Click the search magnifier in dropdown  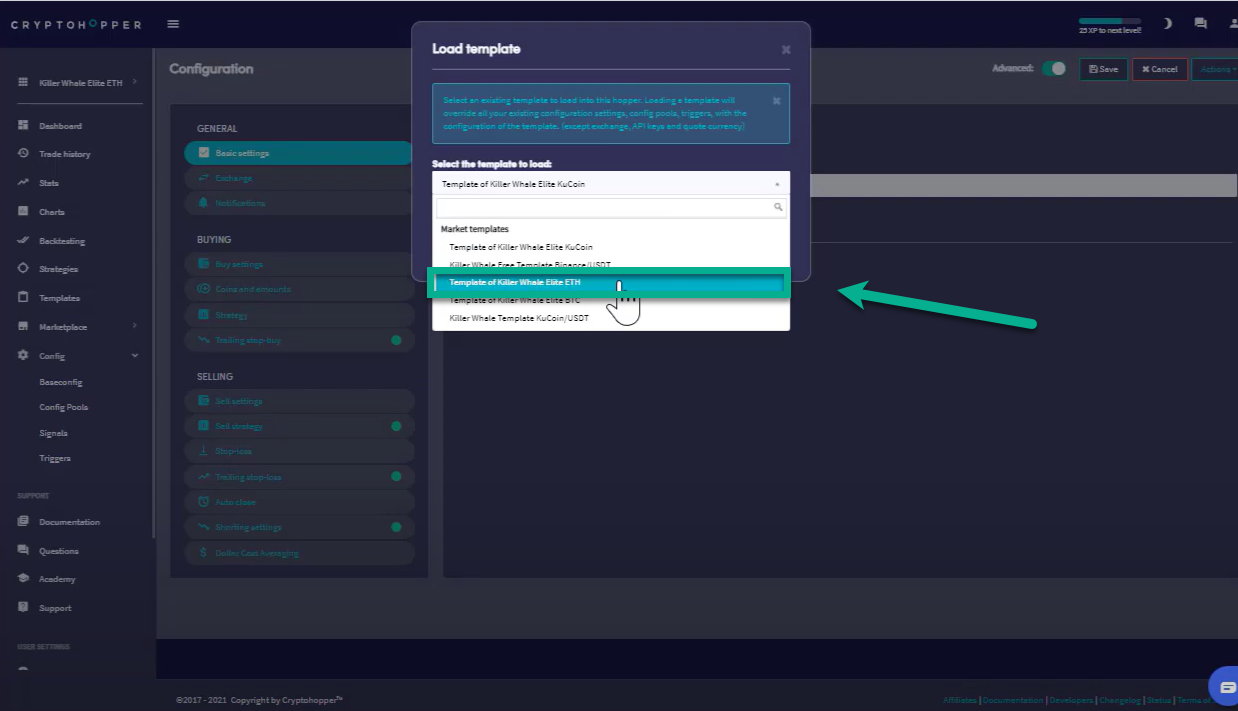[778, 207]
